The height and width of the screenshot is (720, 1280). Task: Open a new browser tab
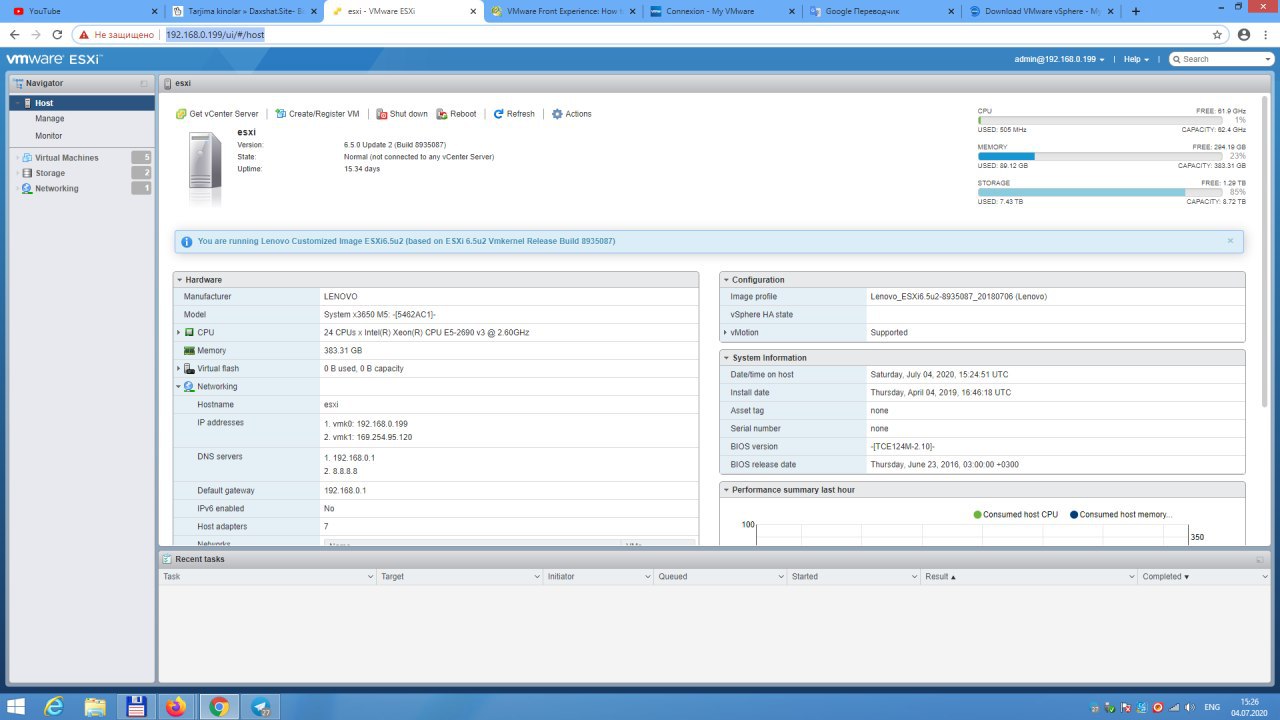click(1135, 11)
